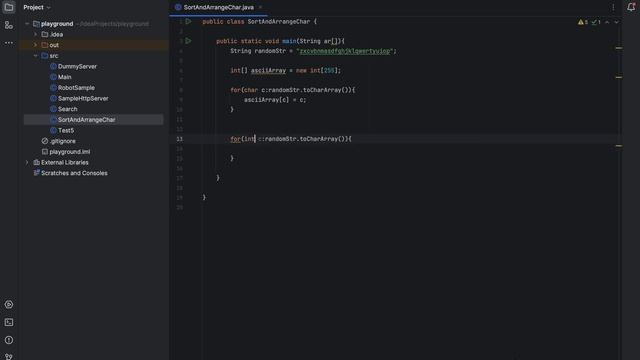640x360 pixels.
Task: Collapse the playground root folder
Action: pos(27,24)
